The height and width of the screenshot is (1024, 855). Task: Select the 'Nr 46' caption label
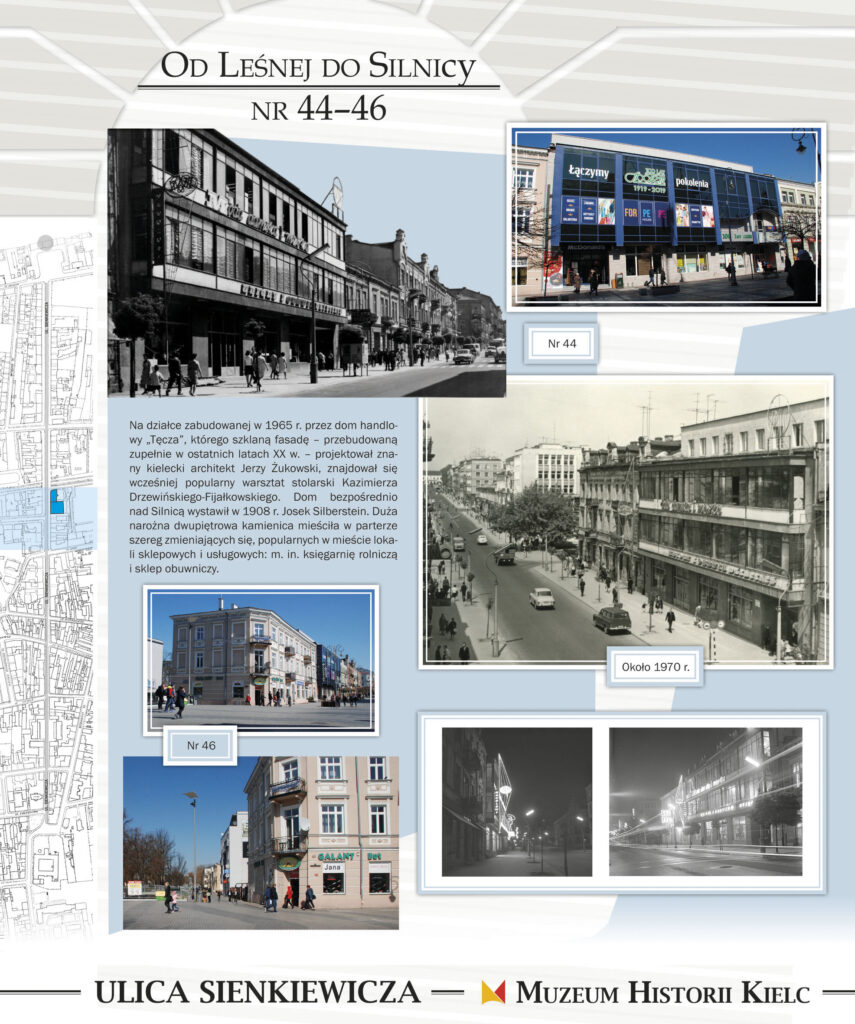[201, 745]
